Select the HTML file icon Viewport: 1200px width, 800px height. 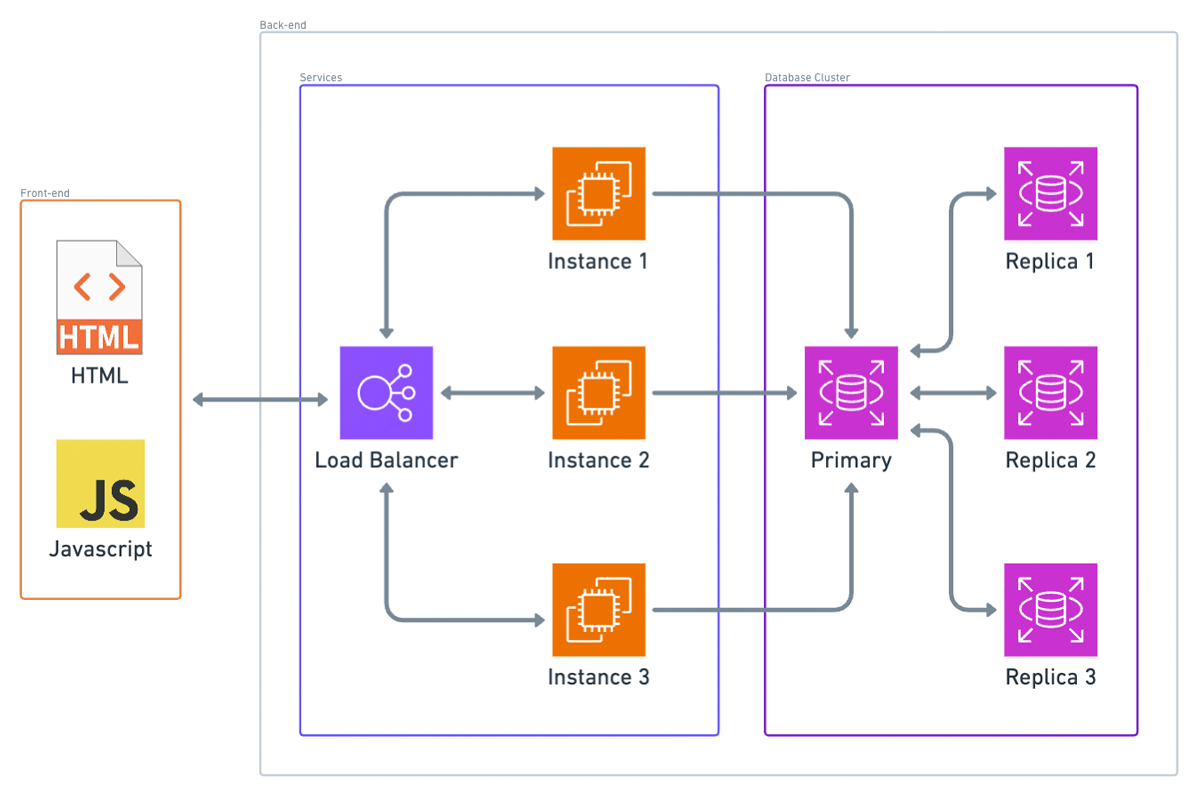click(99, 297)
